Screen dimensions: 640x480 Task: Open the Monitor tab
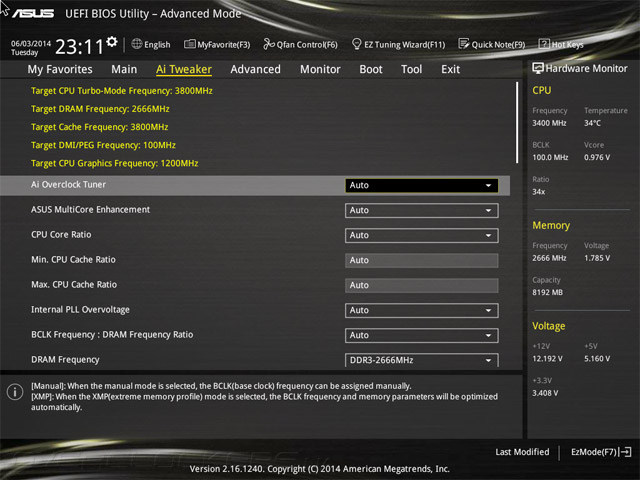pos(320,69)
